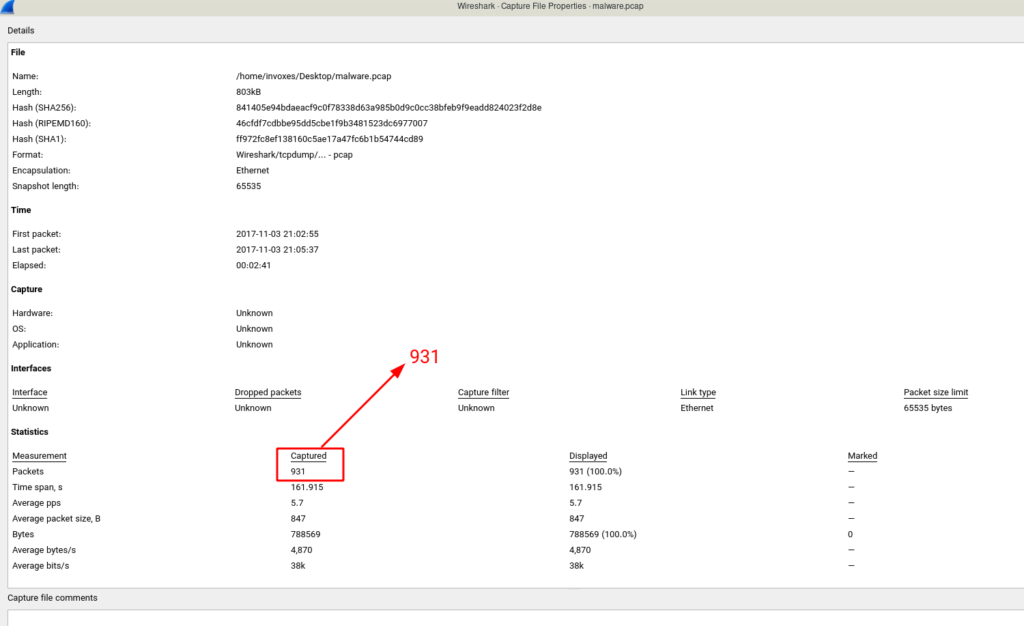This screenshot has width=1024, height=626.
Task: Click the Captured column header
Action: (308, 456)
